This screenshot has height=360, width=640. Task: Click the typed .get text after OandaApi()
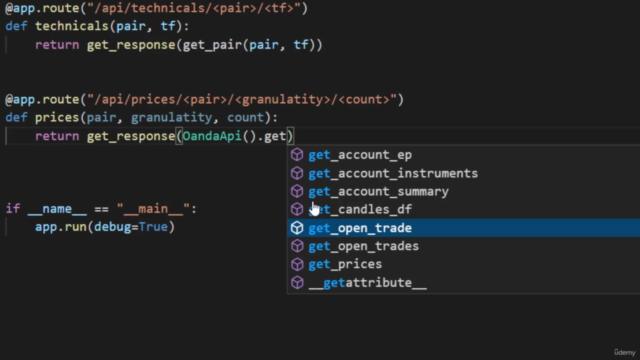click(x=271, y=136)
